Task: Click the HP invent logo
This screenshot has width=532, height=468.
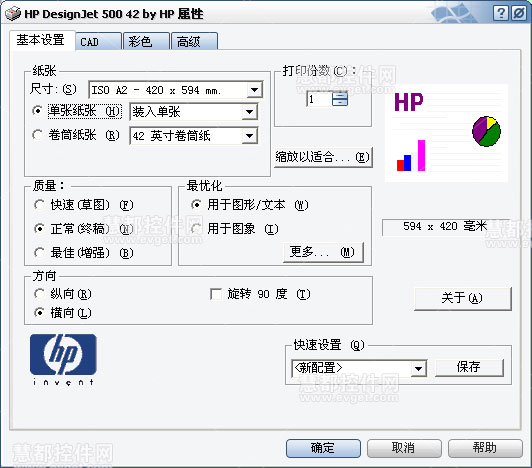Action: (x=63, y=360)
